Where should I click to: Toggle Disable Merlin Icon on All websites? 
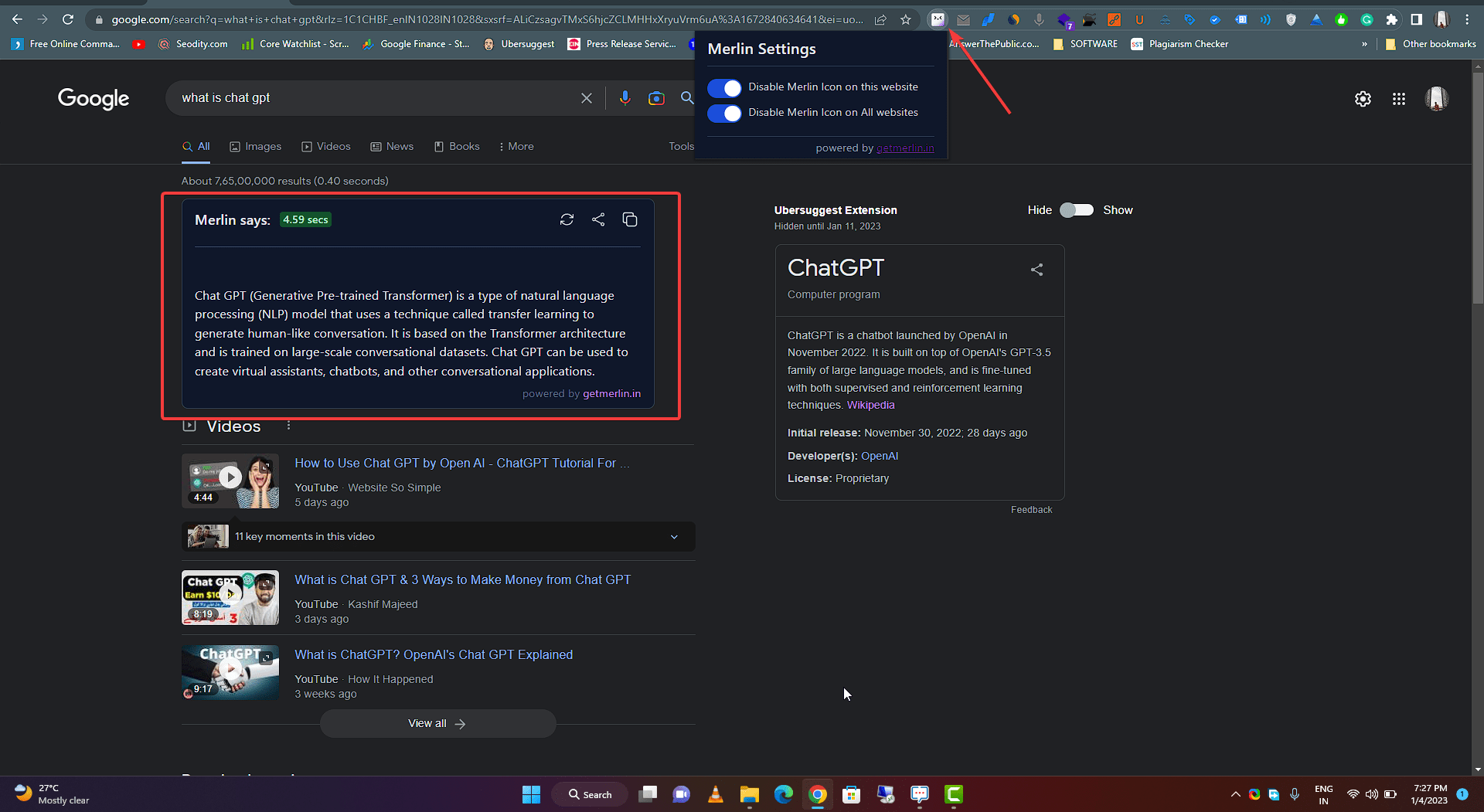coord(724,113)
